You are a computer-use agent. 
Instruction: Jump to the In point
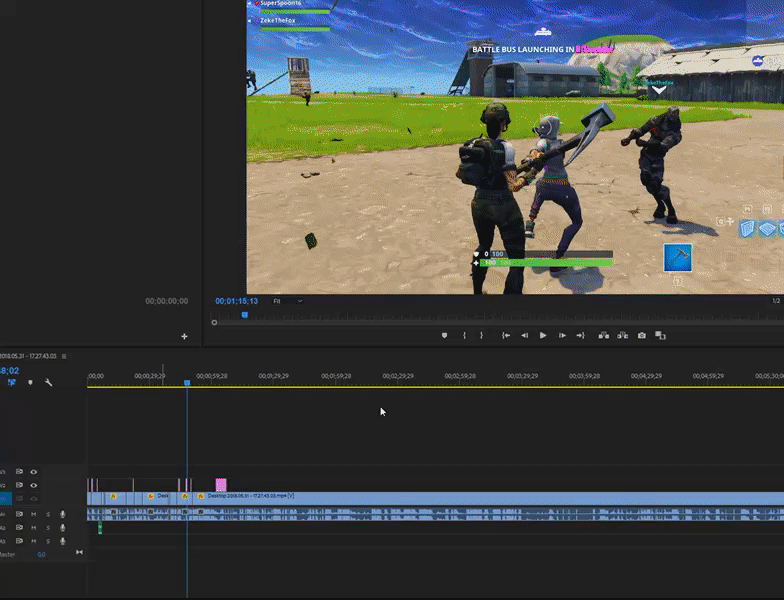point(506,336)
